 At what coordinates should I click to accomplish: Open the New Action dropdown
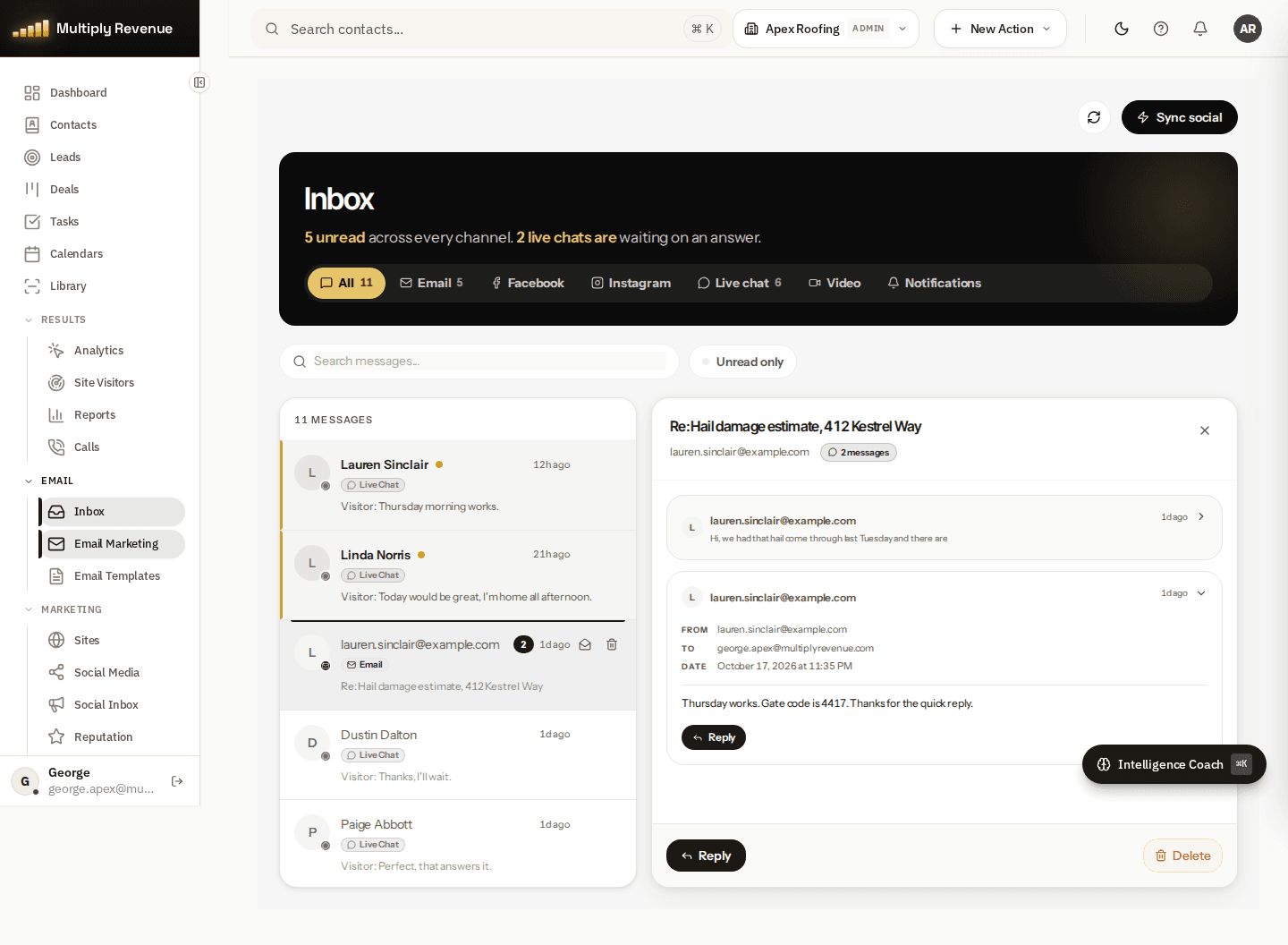point(1000,29)
